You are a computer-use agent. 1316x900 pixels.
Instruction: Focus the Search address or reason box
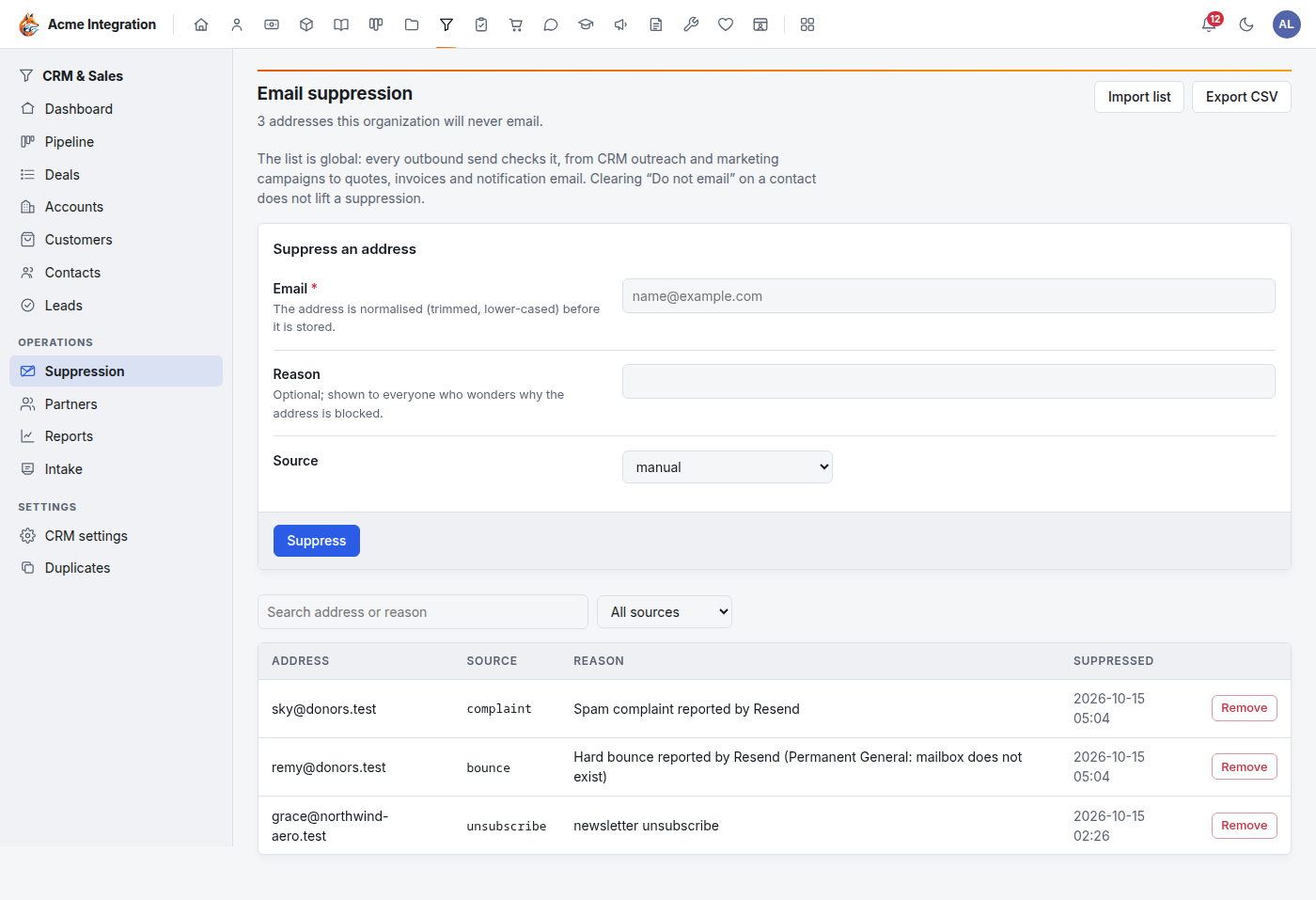[423, 612]
